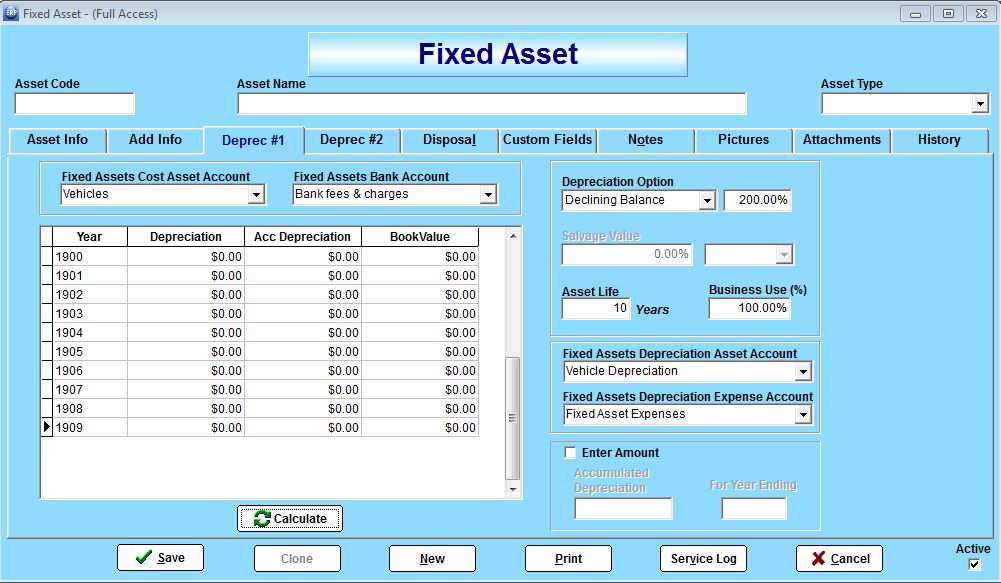Viewport: 1001px width, 583px height.
Task: Open the Attachments tab
Action: click(841, 140)
